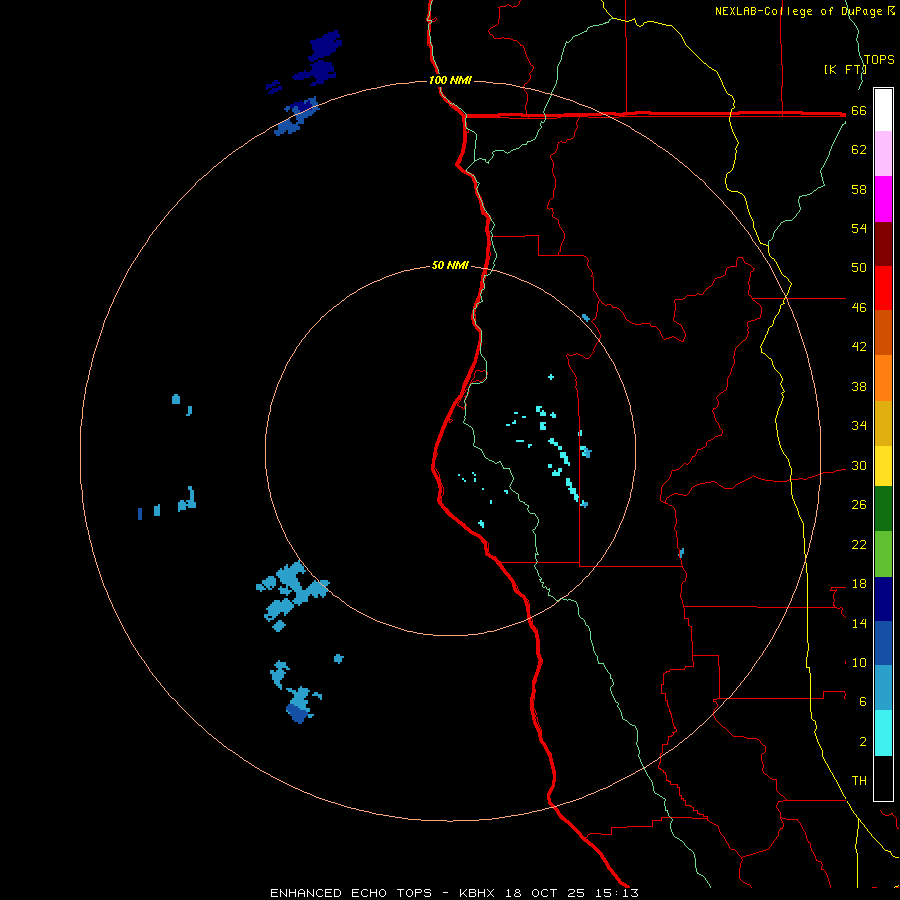Click the 100 NMI range ring label
The height and width of the screenshot is (900, 900).
(450, 80)
